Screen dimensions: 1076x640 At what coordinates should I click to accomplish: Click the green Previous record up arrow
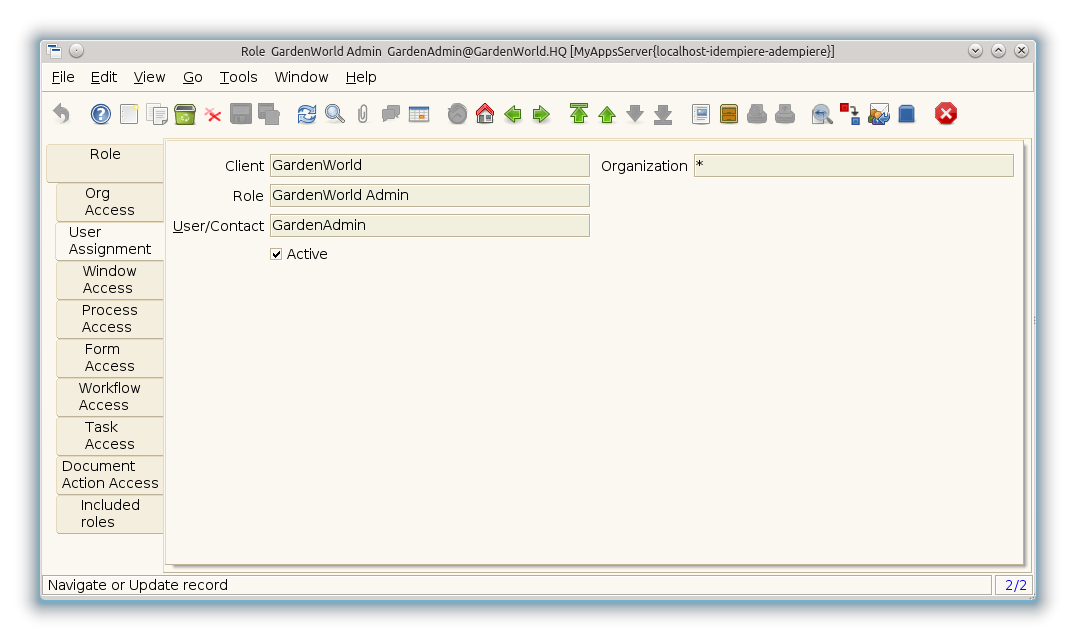click(x=607, y=114)
